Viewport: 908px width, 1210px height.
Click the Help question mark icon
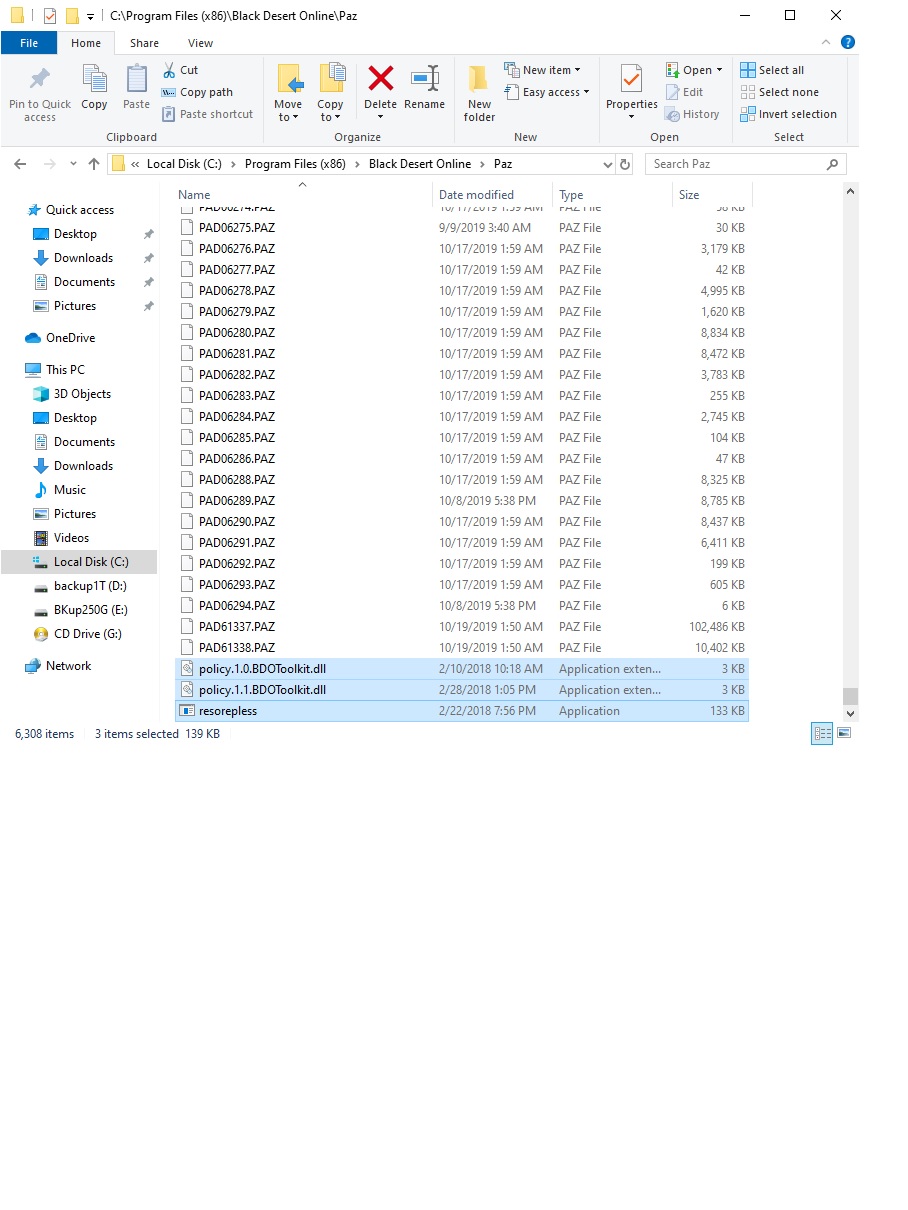[847, 42]
